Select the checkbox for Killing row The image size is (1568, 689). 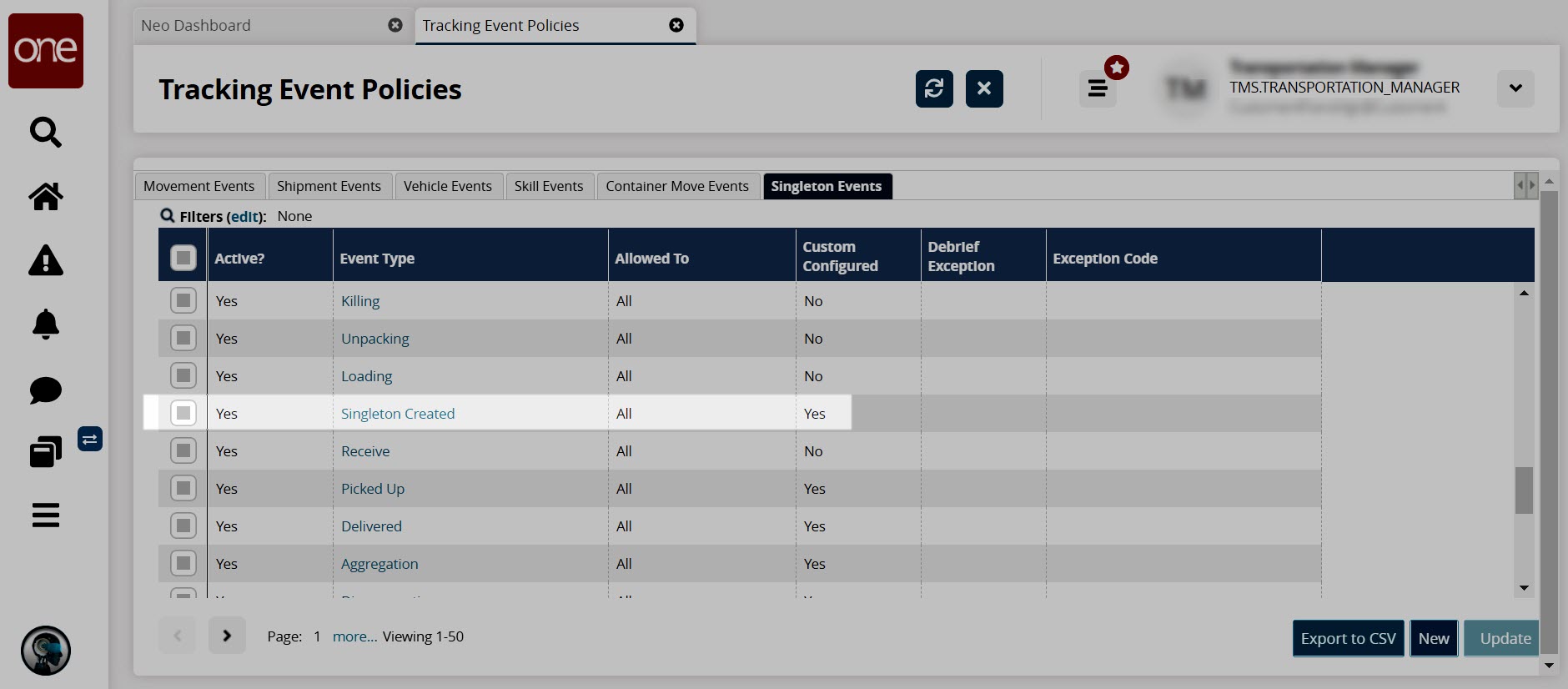pyautogui.click(x=183, y=300)
